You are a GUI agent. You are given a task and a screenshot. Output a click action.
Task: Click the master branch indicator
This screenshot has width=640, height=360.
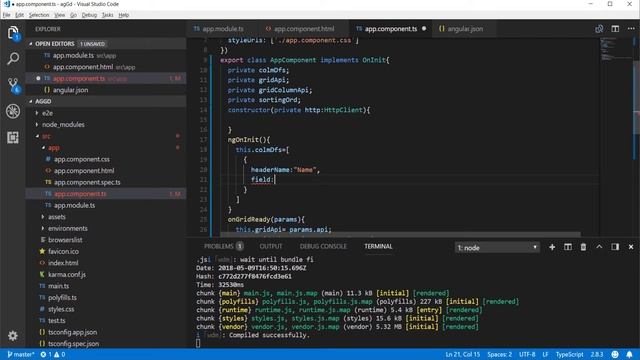click(20, 354)
